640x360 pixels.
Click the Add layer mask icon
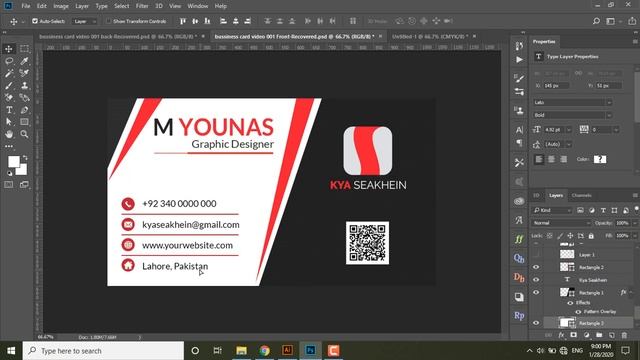pos(573,335)
